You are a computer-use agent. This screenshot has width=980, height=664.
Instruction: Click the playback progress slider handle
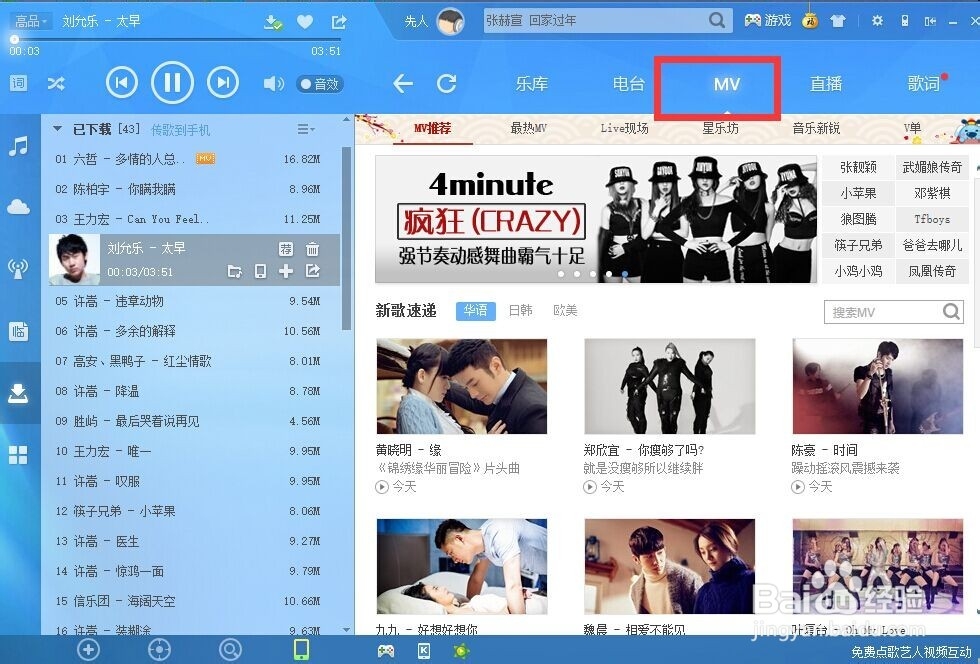click(14, 39)
